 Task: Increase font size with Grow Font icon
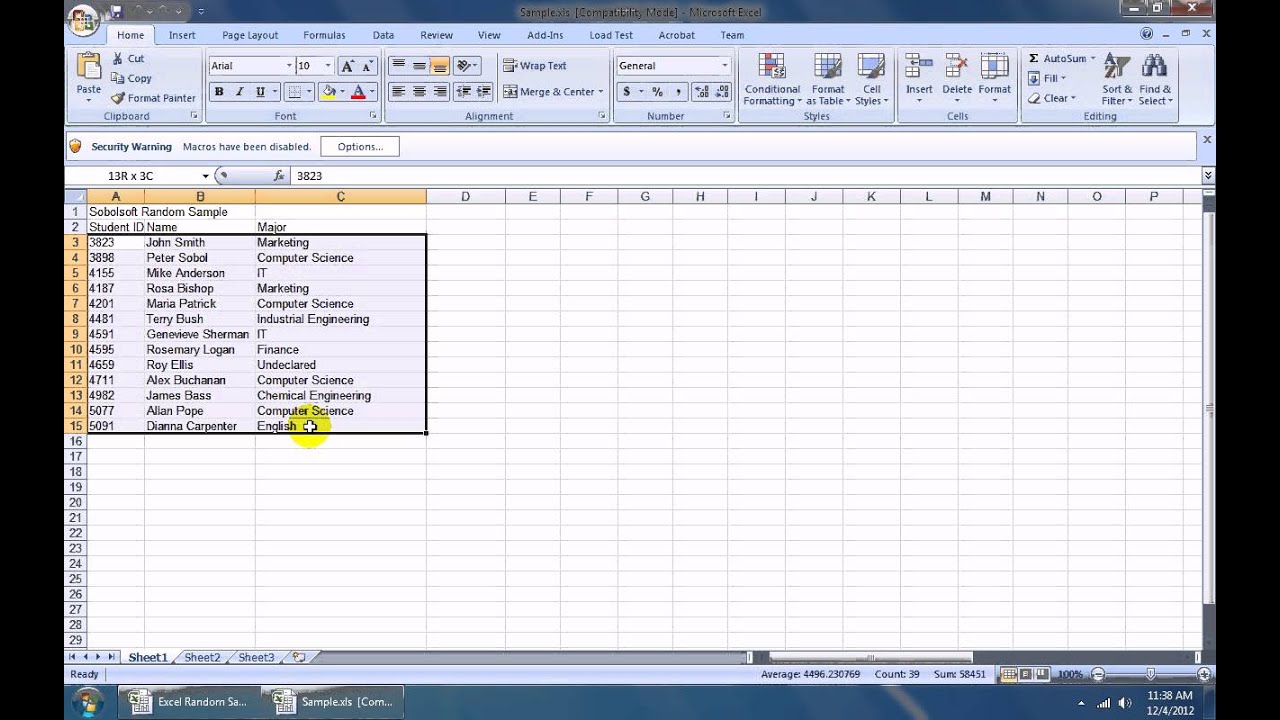pos(347,66)
